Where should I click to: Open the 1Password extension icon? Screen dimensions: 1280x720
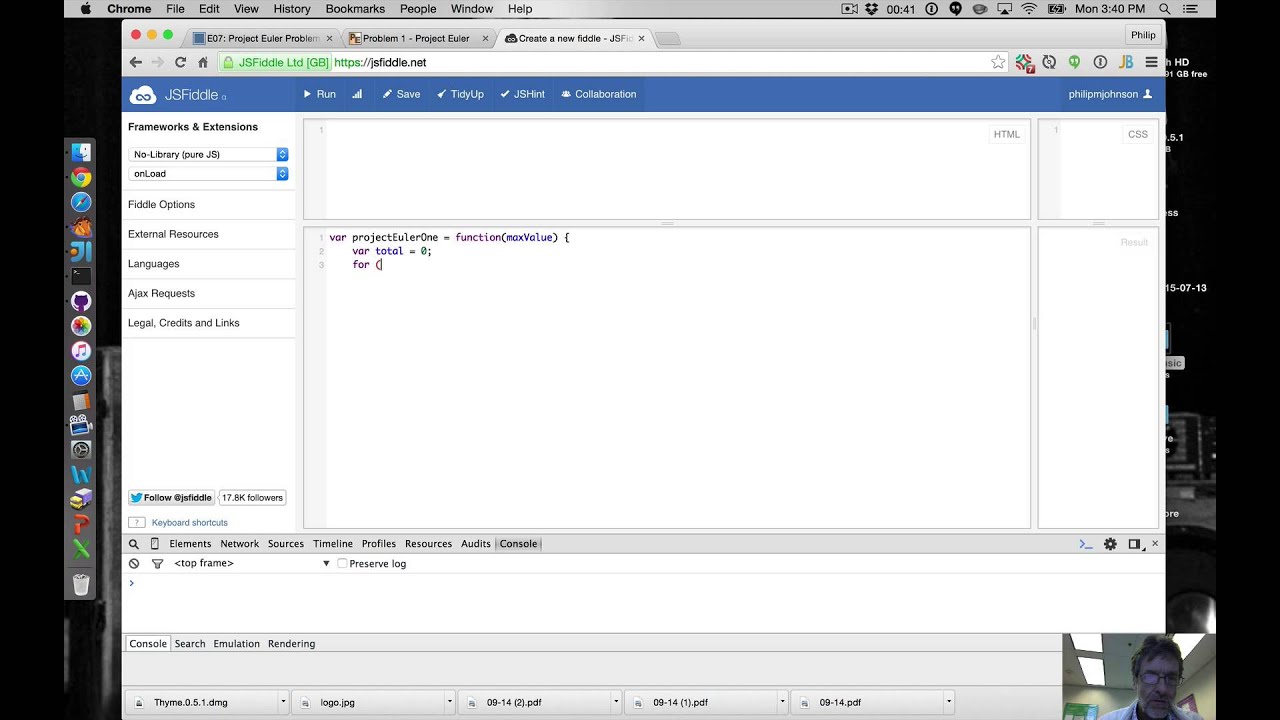tap(1100, 62)
